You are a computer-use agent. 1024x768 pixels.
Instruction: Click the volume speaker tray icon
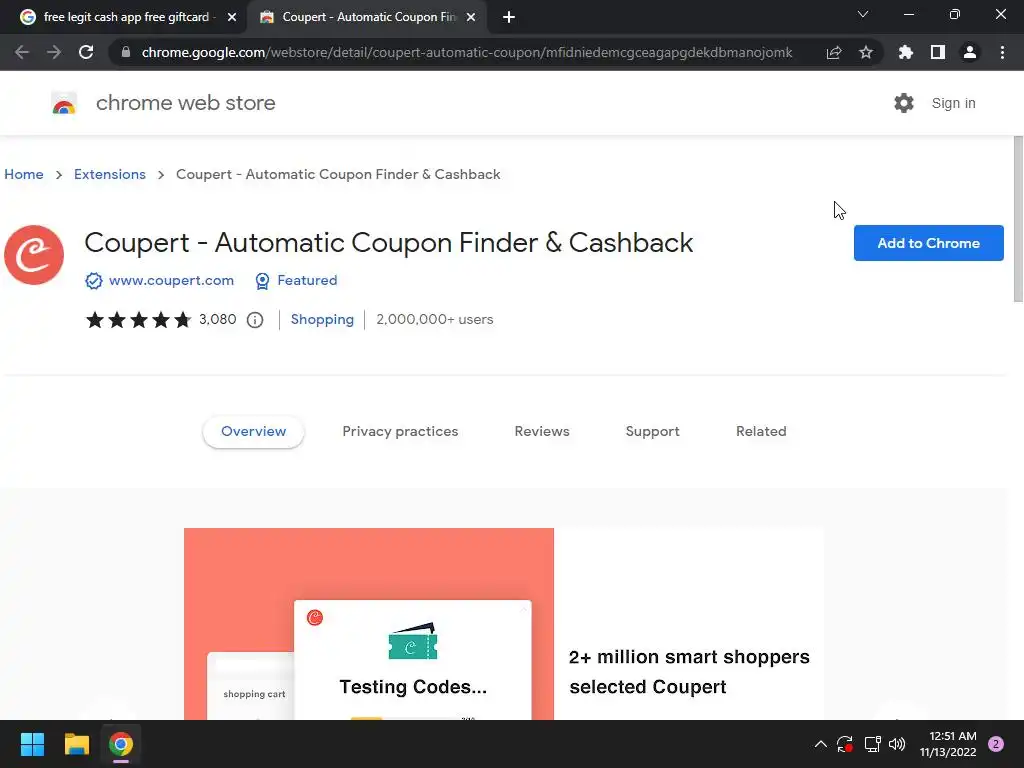click(897, 744)
